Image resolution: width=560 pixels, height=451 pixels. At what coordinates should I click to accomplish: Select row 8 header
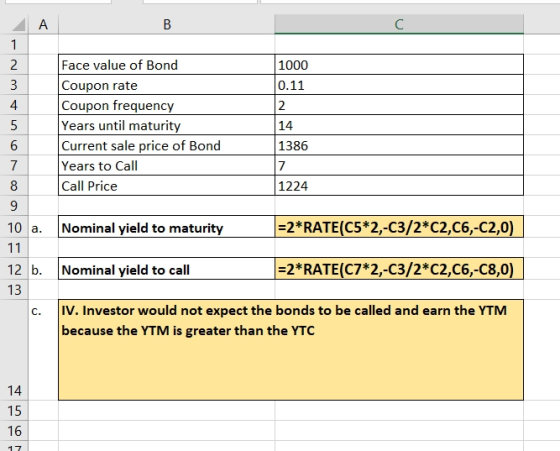pos(14,185)
